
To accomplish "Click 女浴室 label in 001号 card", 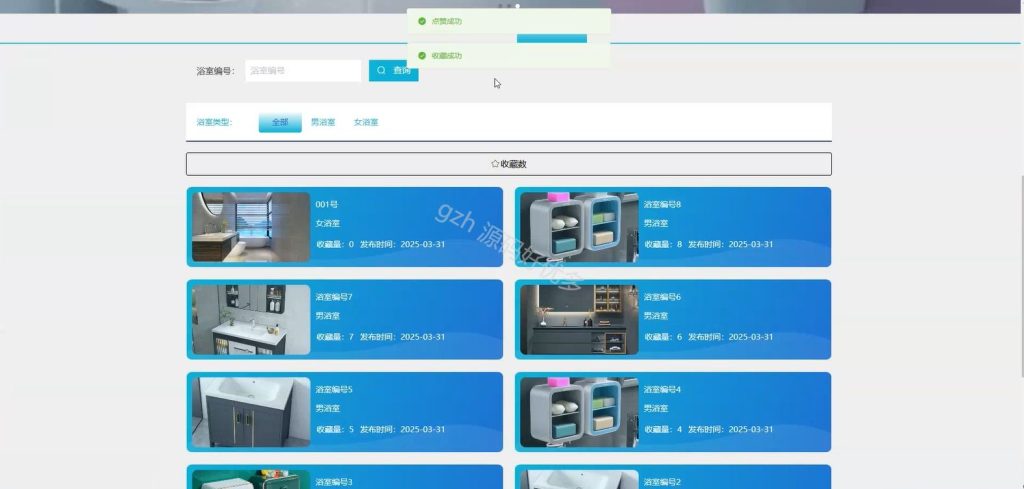I will pyautogui.click(x=328, y=223).
